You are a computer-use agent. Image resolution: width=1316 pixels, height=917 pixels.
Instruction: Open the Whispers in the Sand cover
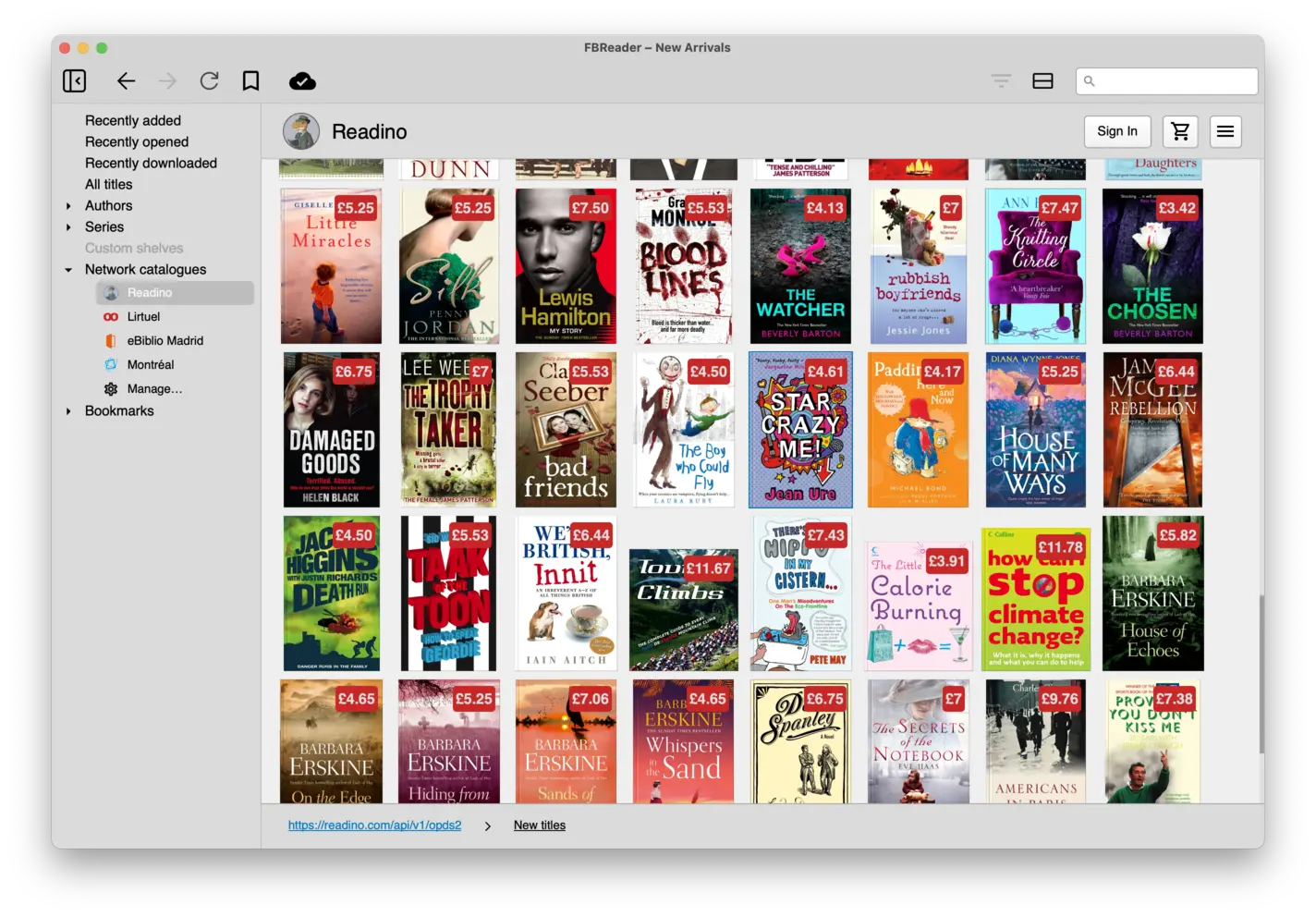(684, 741)
